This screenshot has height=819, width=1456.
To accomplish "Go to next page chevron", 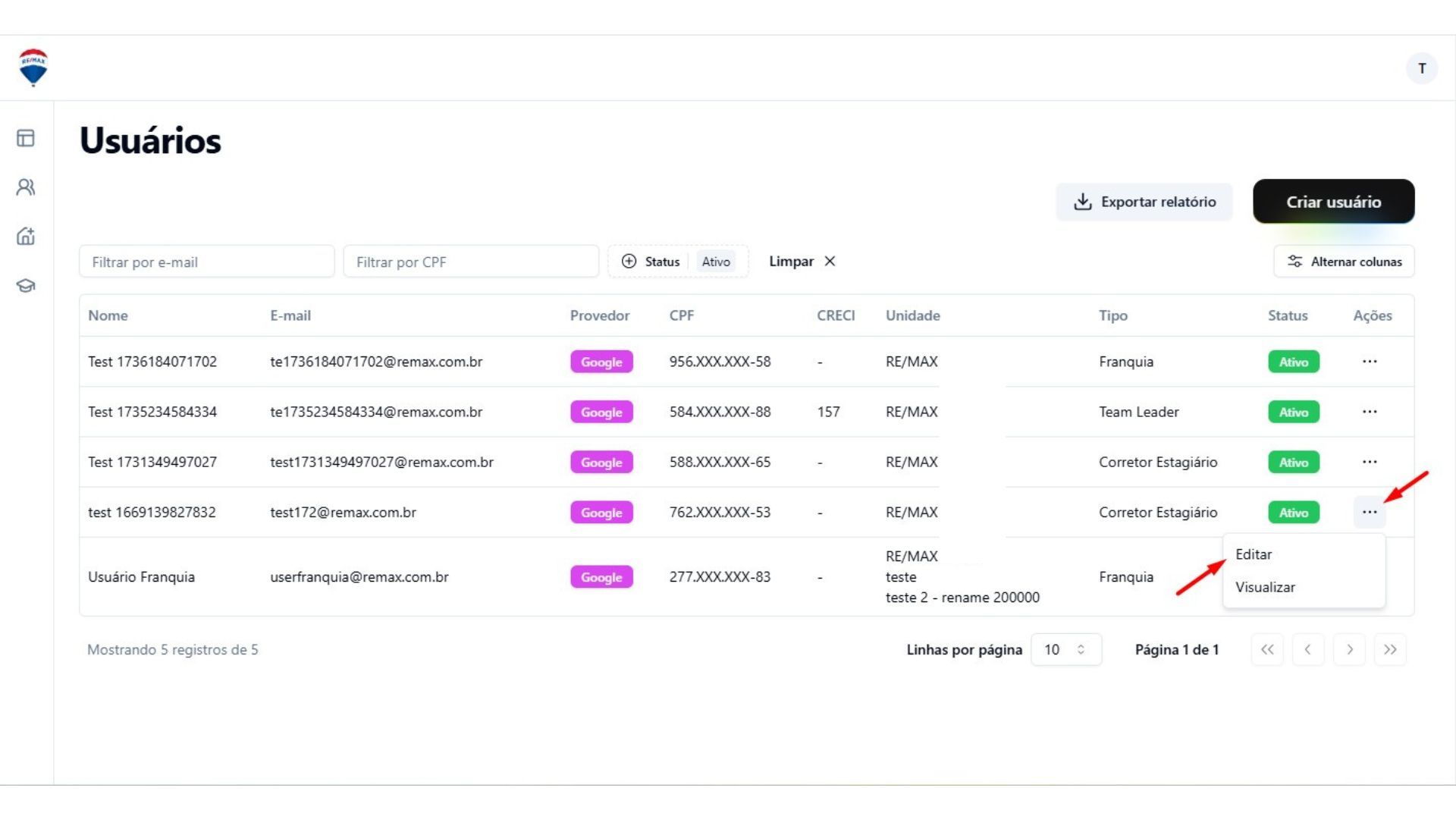I will pos(1349,649).
